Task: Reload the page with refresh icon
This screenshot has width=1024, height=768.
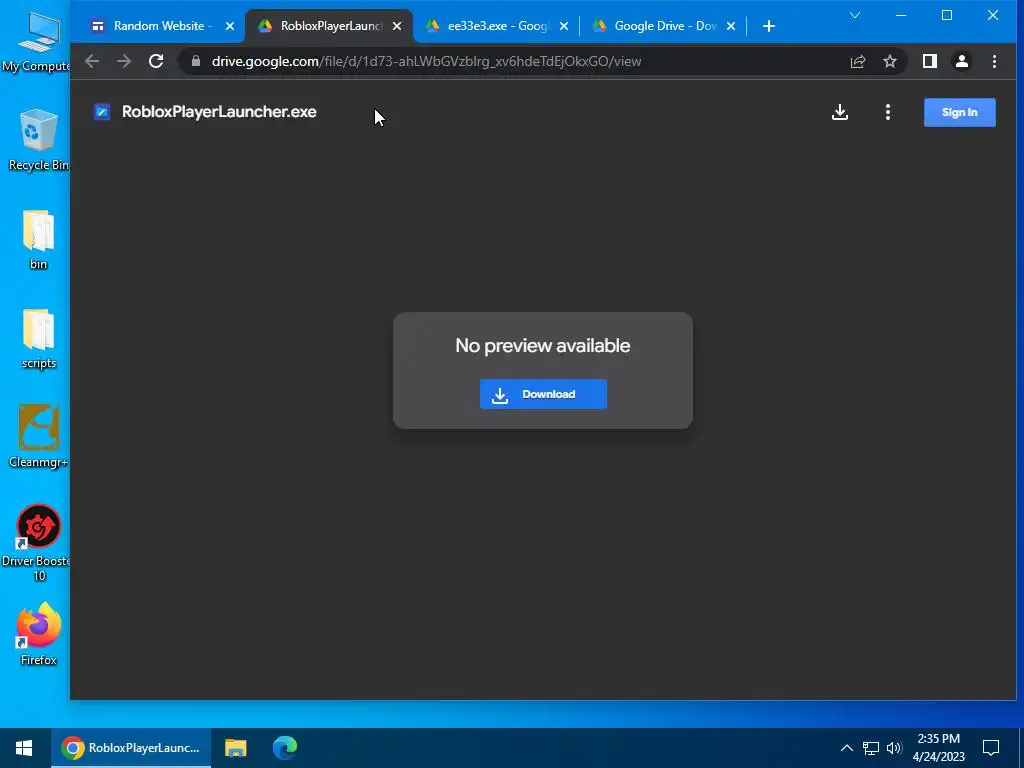Action: [155, 61]
